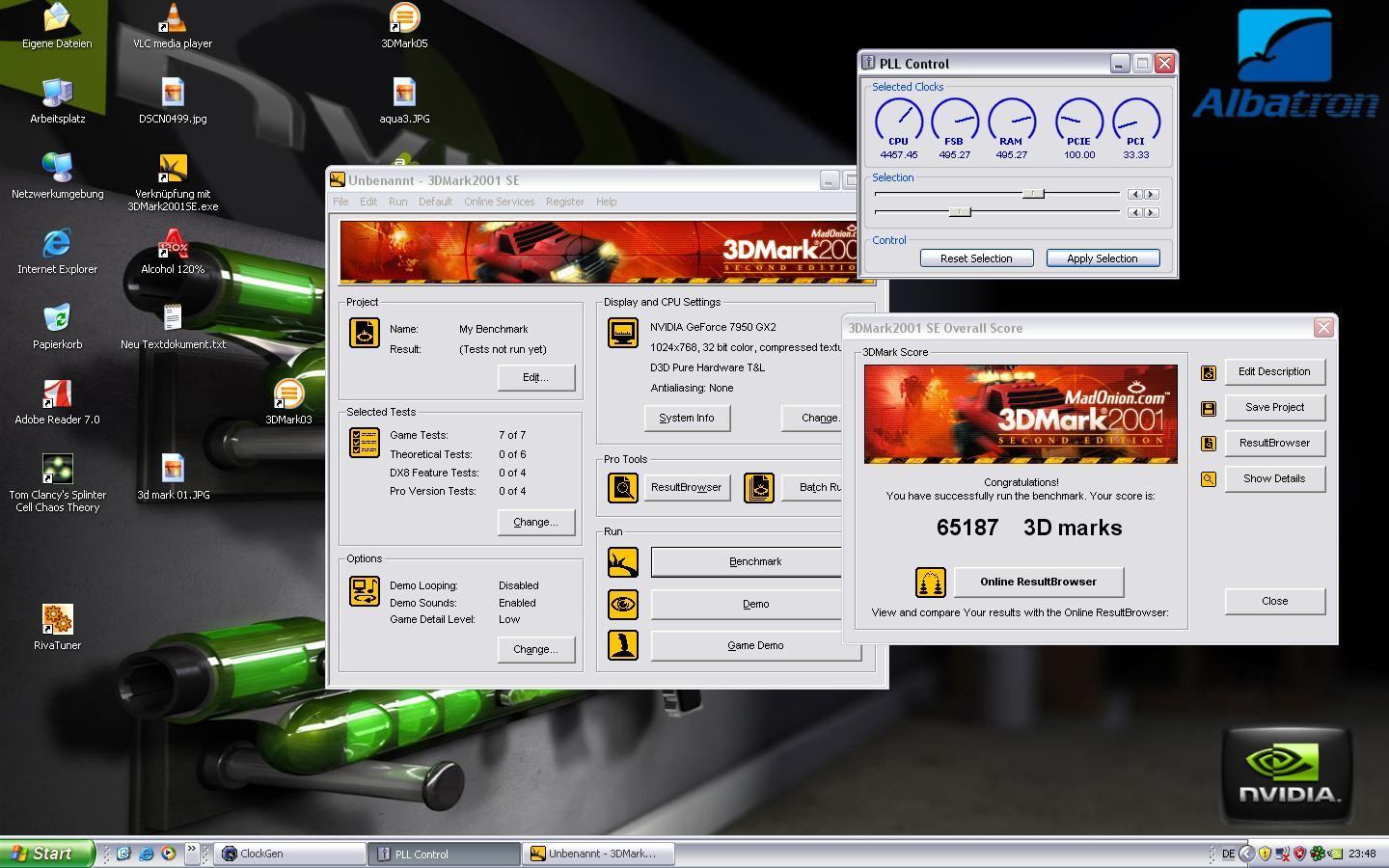Viewport: 1389px width, 868px height.
Task: Click the lower PLL Control selection slider thumb
Action: [x=959, y=212]
